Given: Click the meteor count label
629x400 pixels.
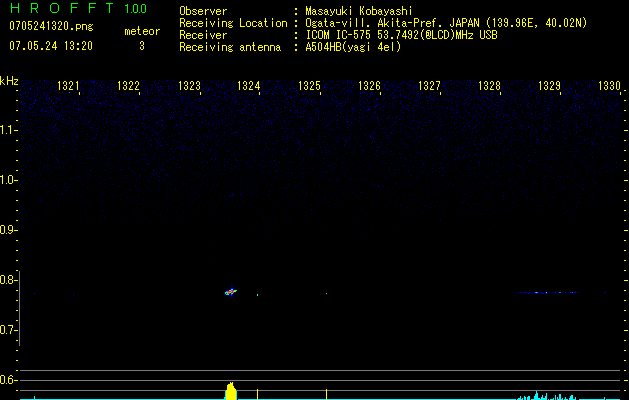Looking at the screenshot, I should coord(142,31).
